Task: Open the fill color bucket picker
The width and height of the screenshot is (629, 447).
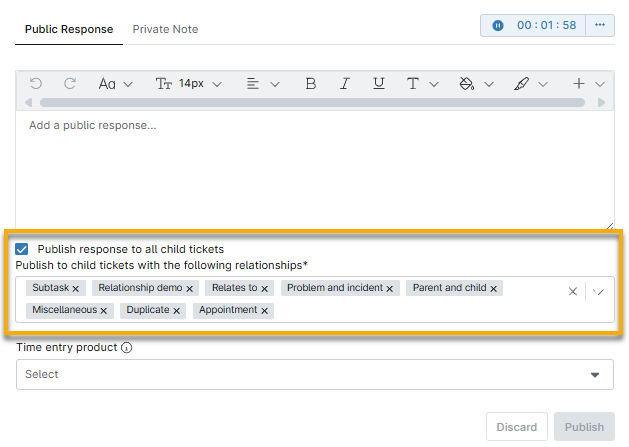Action: click(475, 84)
